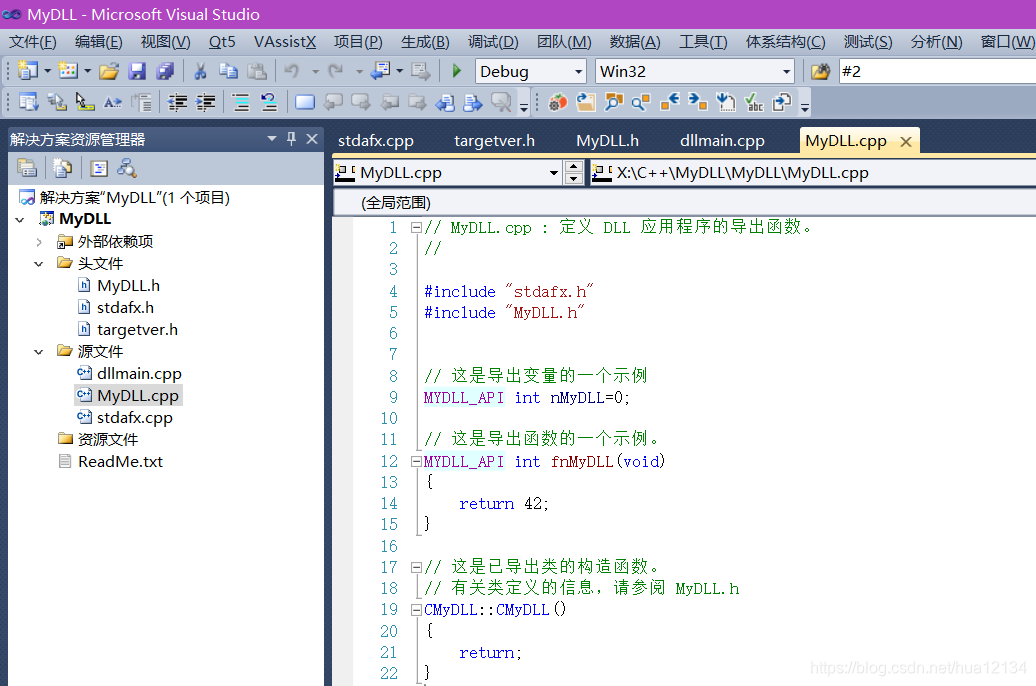Screen dimensions: 1036x686
Task: Click the Add New Item toolbar icon
Action: tap(68, 70)
